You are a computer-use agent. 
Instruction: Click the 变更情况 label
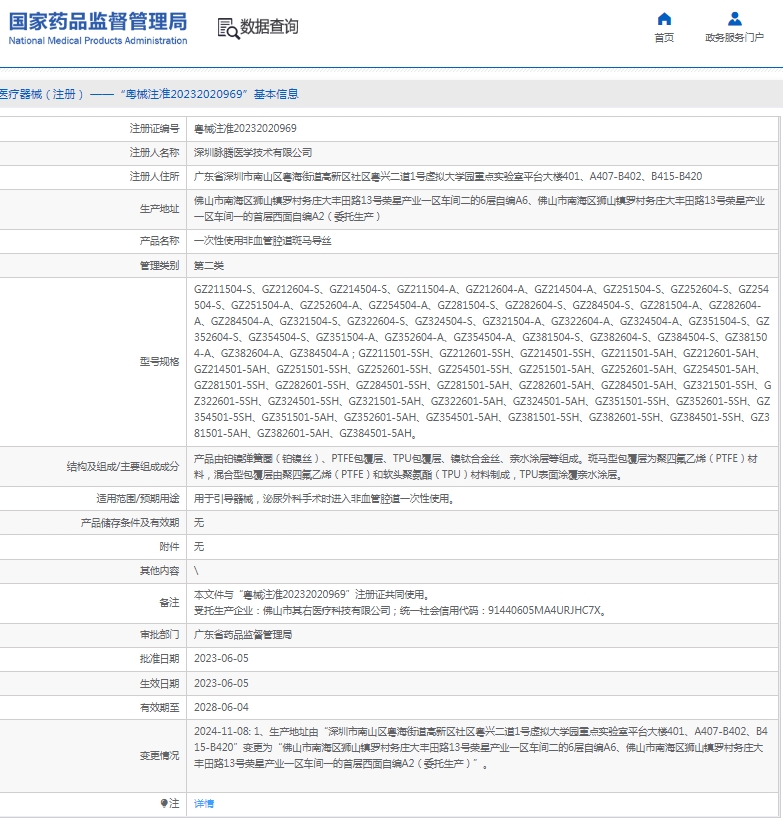[159, 755]
